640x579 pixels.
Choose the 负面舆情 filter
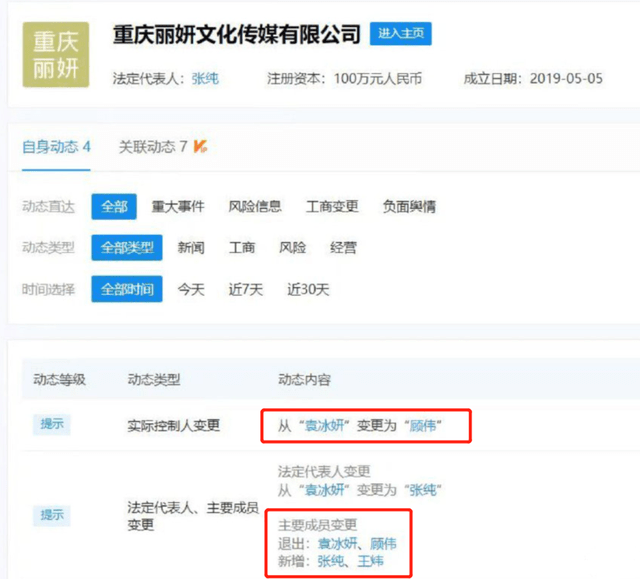click(x=409, y=206)
